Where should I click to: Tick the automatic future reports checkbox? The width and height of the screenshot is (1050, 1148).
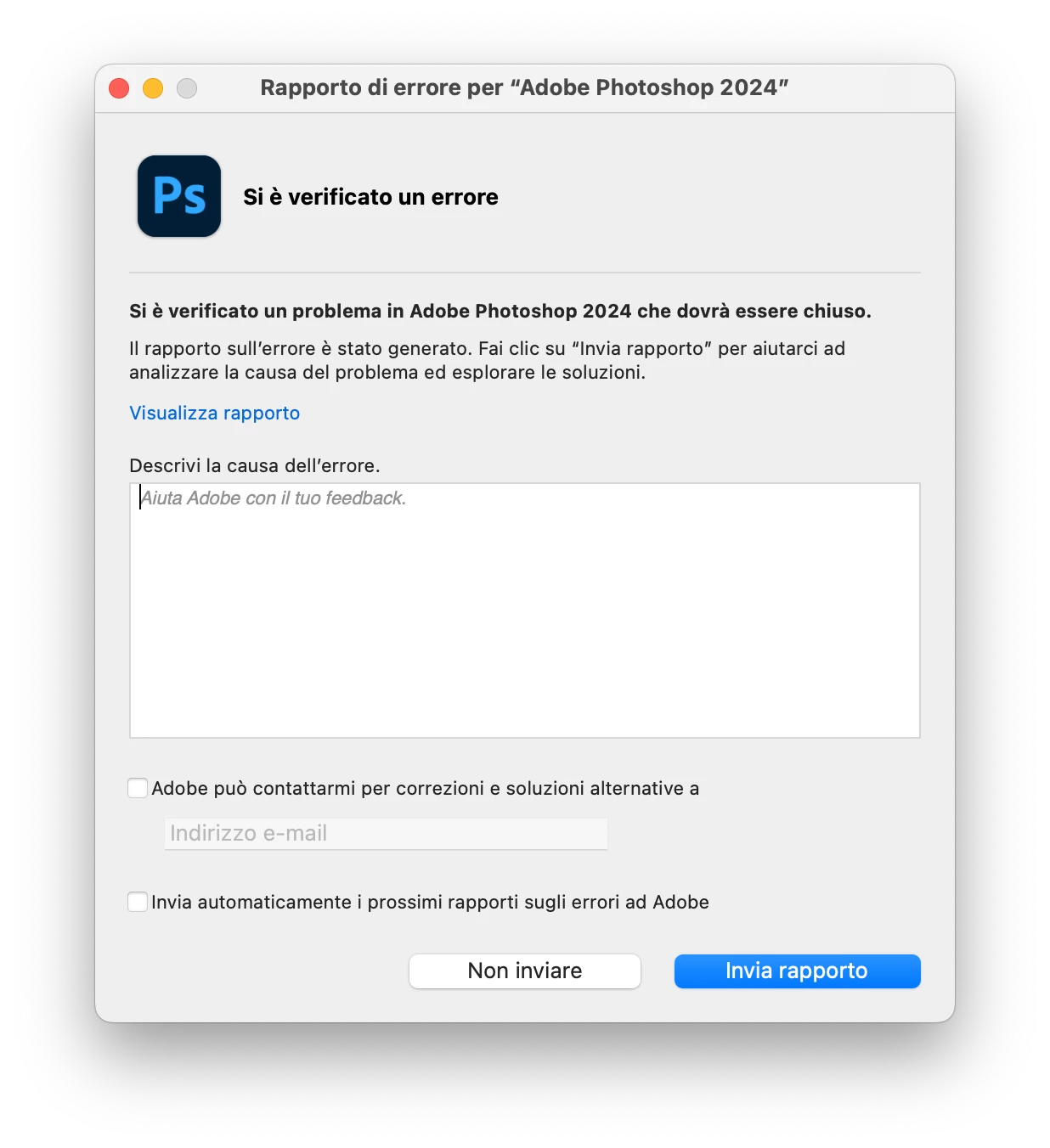[138, 902]
